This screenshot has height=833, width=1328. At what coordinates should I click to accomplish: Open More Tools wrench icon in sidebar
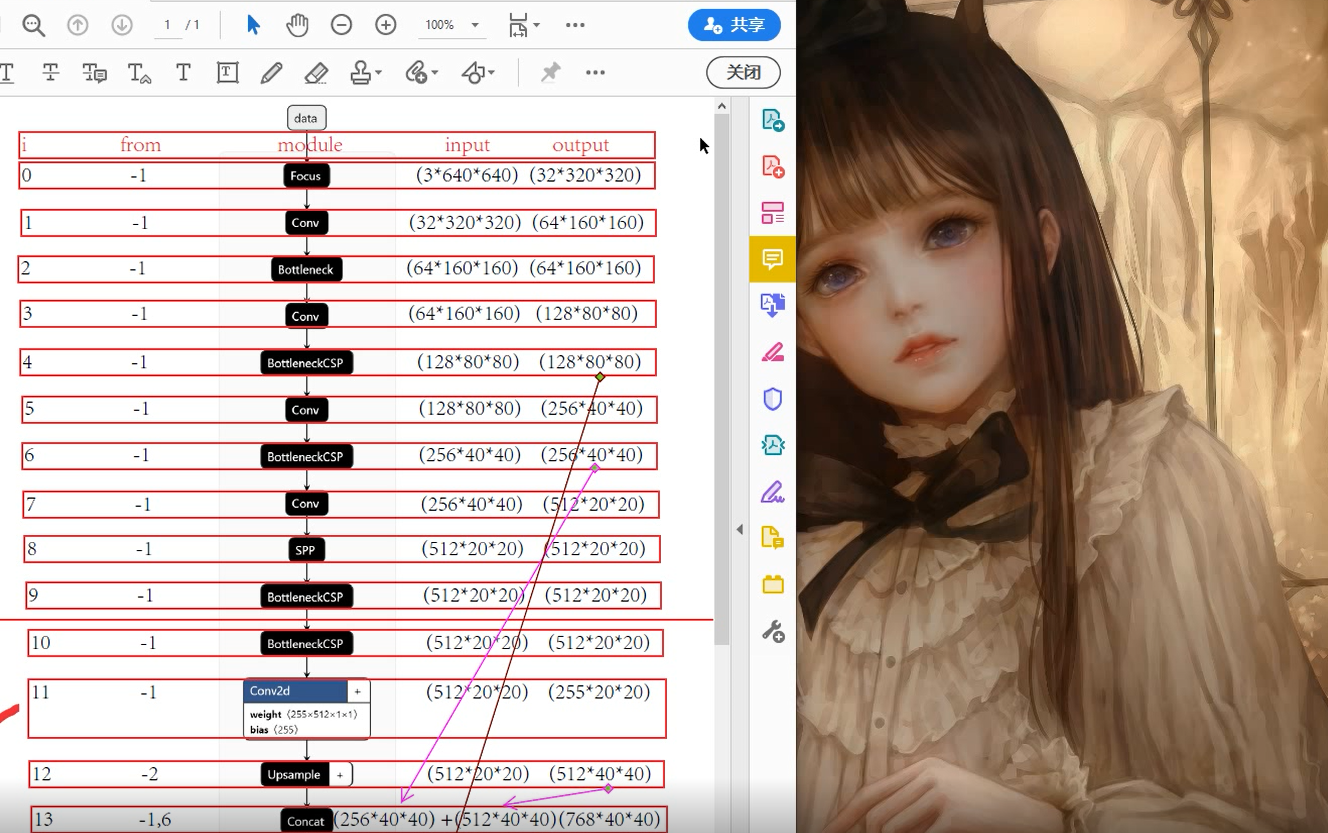[x=773, y=631]
